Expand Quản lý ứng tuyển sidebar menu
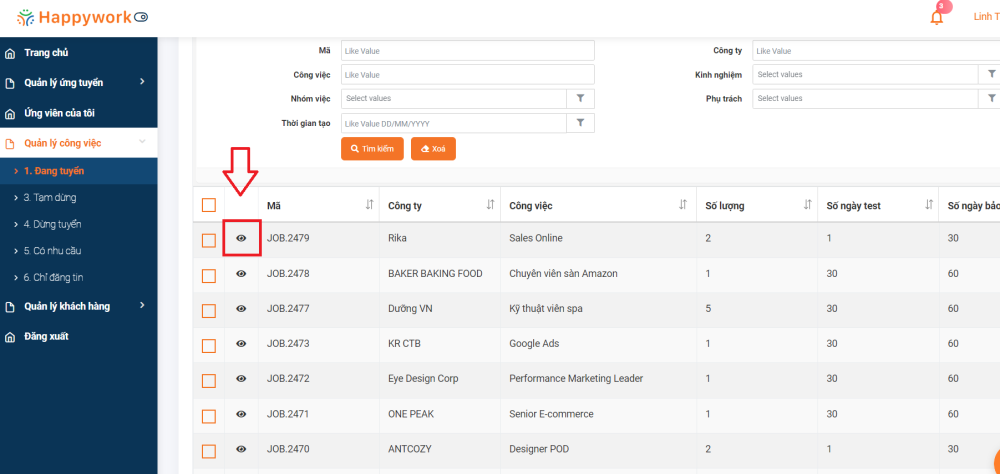Image resolution: width=1000 pixels, height=474 pixels. 142,82
